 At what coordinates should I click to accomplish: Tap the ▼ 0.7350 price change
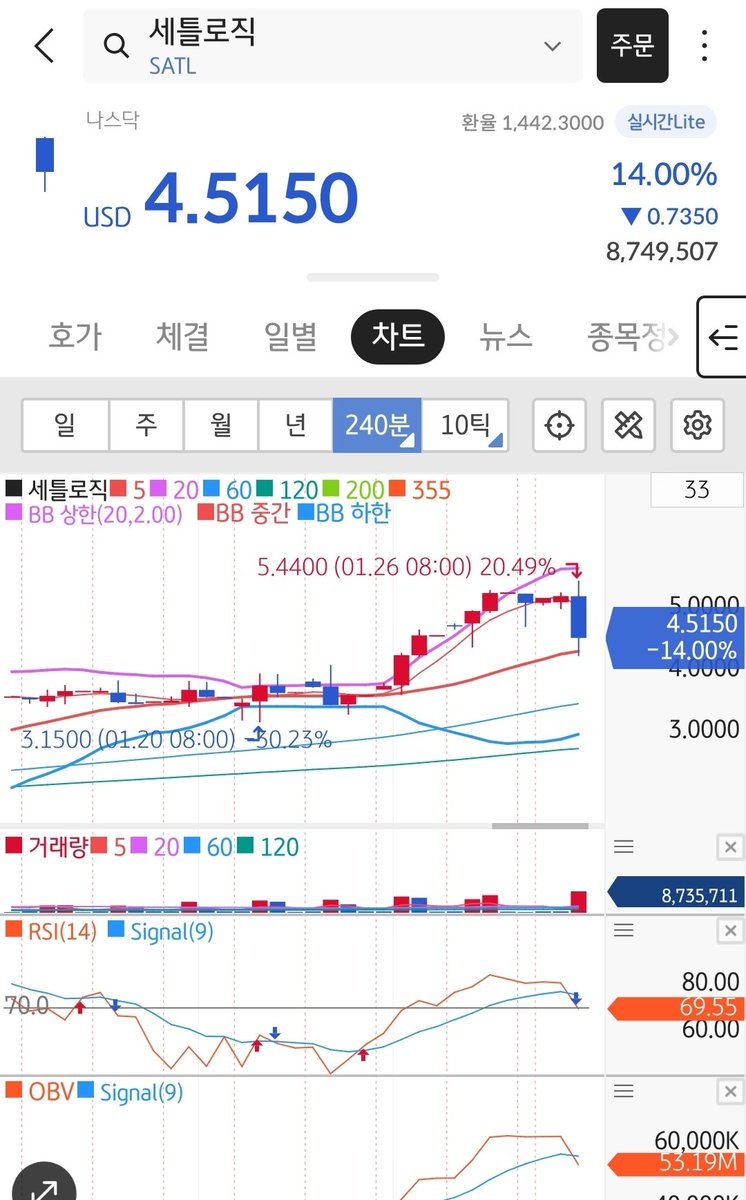point(669,216)
